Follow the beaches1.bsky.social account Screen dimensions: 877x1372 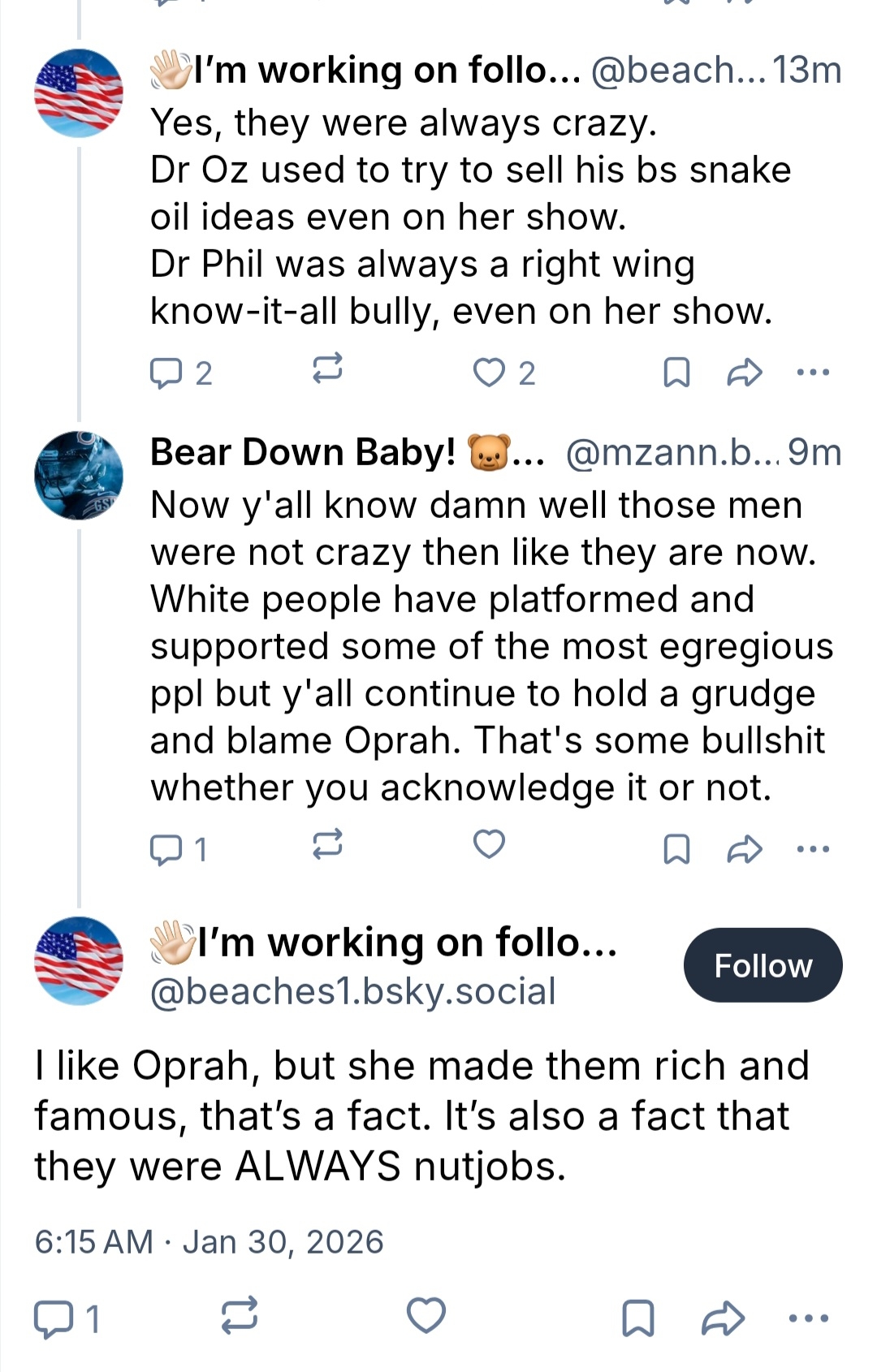click(763, 965)
